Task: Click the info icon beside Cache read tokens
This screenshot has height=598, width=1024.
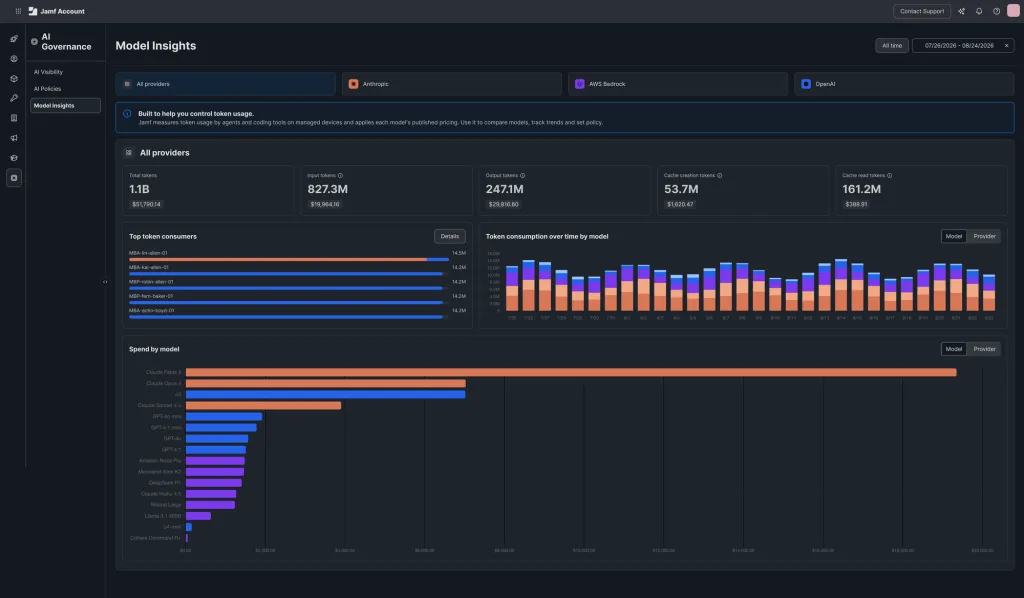Action: [x=889, y=176]
